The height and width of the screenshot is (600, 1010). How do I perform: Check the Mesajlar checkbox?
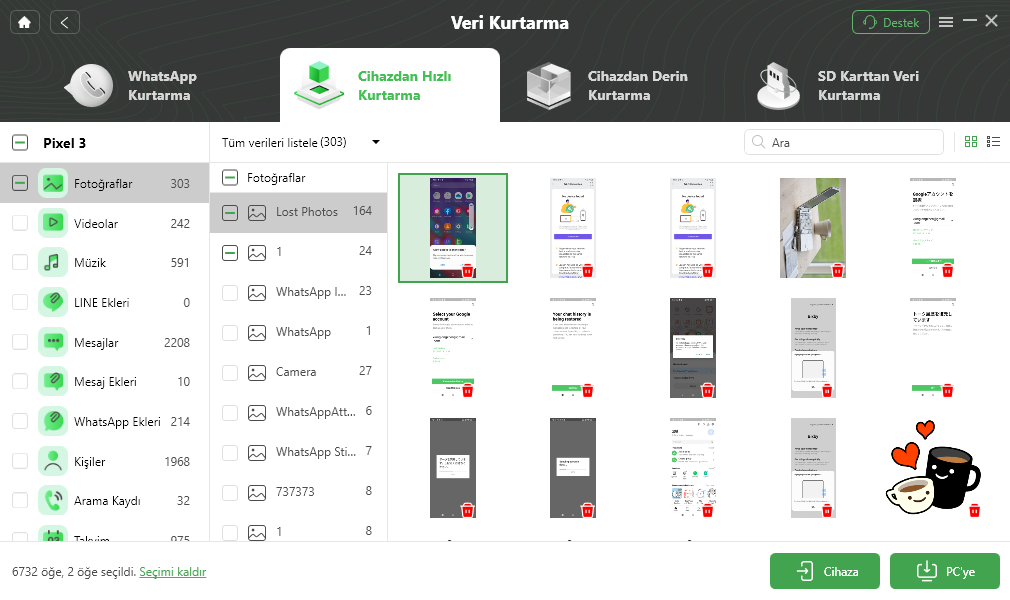click(x=20, y=342)
